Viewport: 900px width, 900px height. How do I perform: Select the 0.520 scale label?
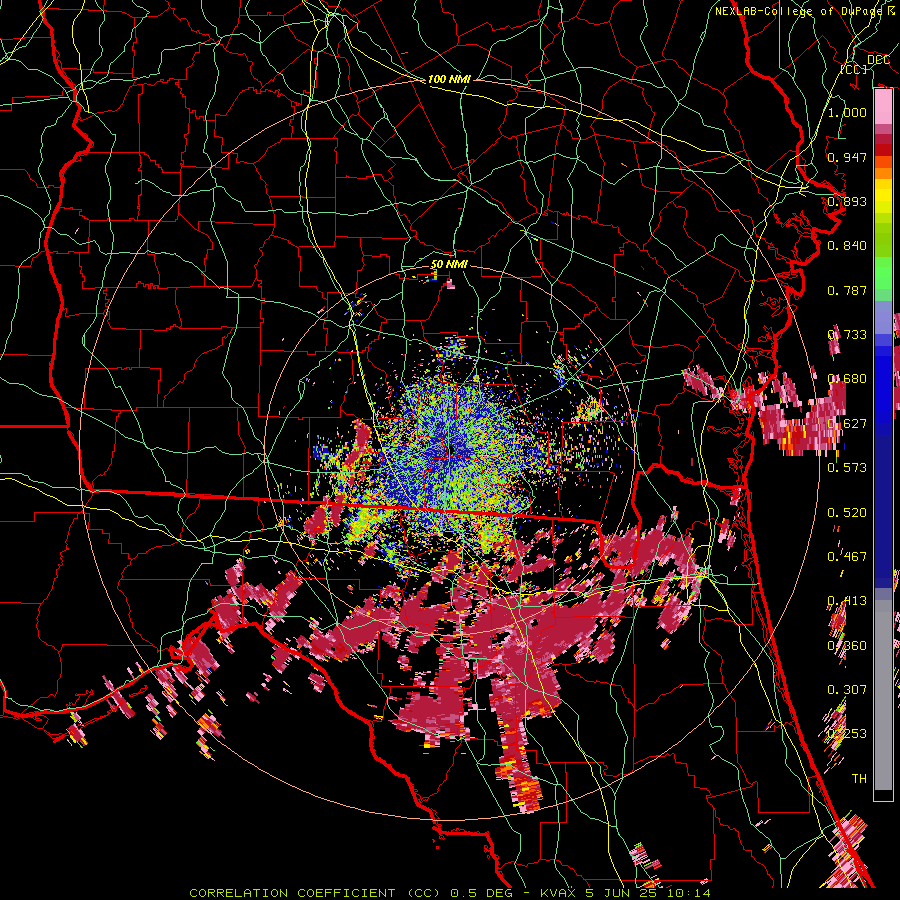[847, 513]
